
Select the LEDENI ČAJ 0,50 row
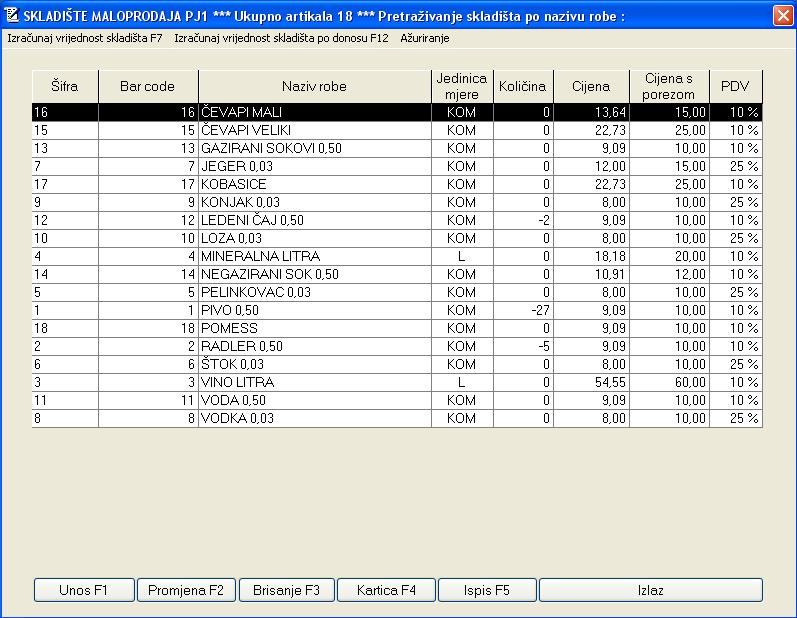pos(397,221)
